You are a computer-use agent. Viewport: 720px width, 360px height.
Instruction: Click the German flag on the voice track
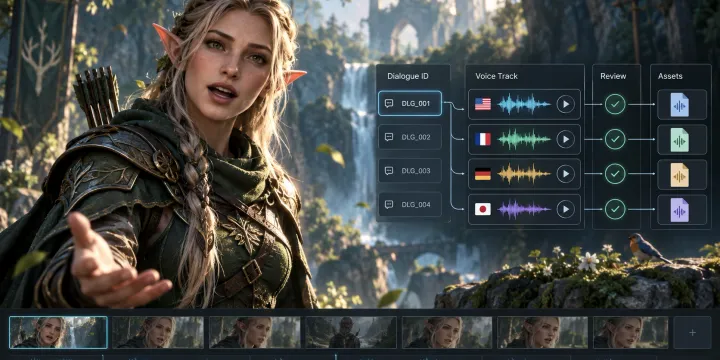[x=483, y=174]
